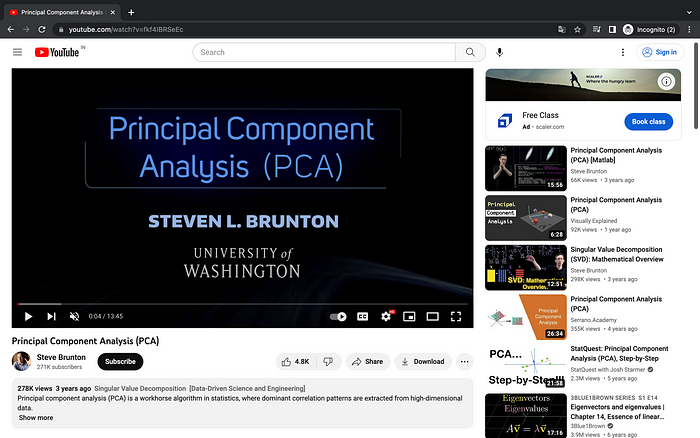Seek on the video progress bar
The image size is (700, 438).
242,304
